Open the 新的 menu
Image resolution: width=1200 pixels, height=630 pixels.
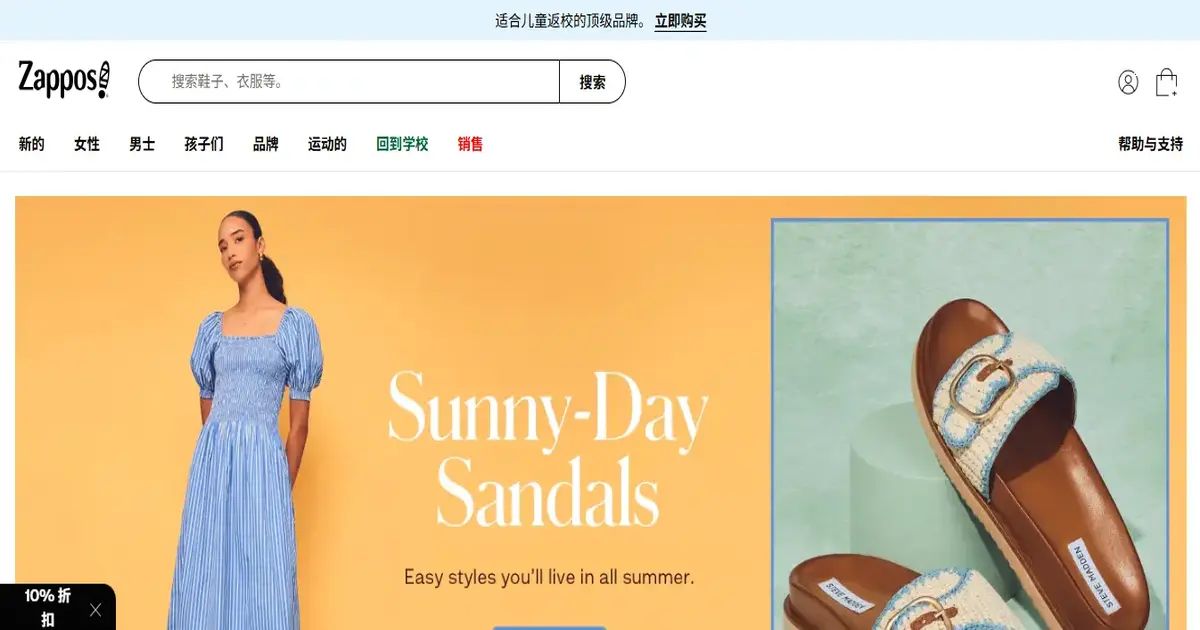coord(32,144)
